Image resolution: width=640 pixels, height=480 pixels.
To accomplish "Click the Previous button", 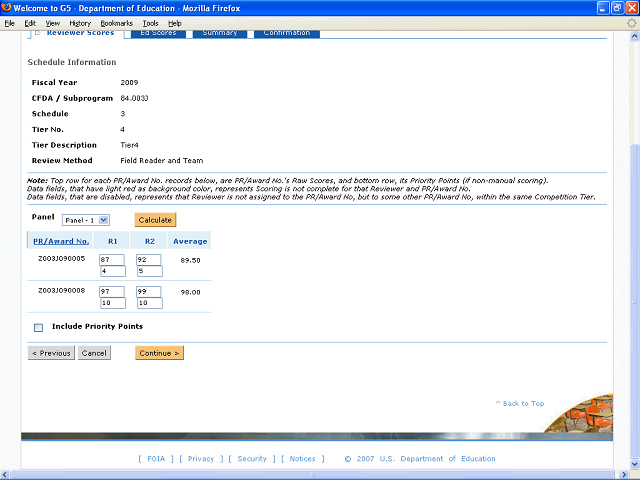I will tap(51, 353).
